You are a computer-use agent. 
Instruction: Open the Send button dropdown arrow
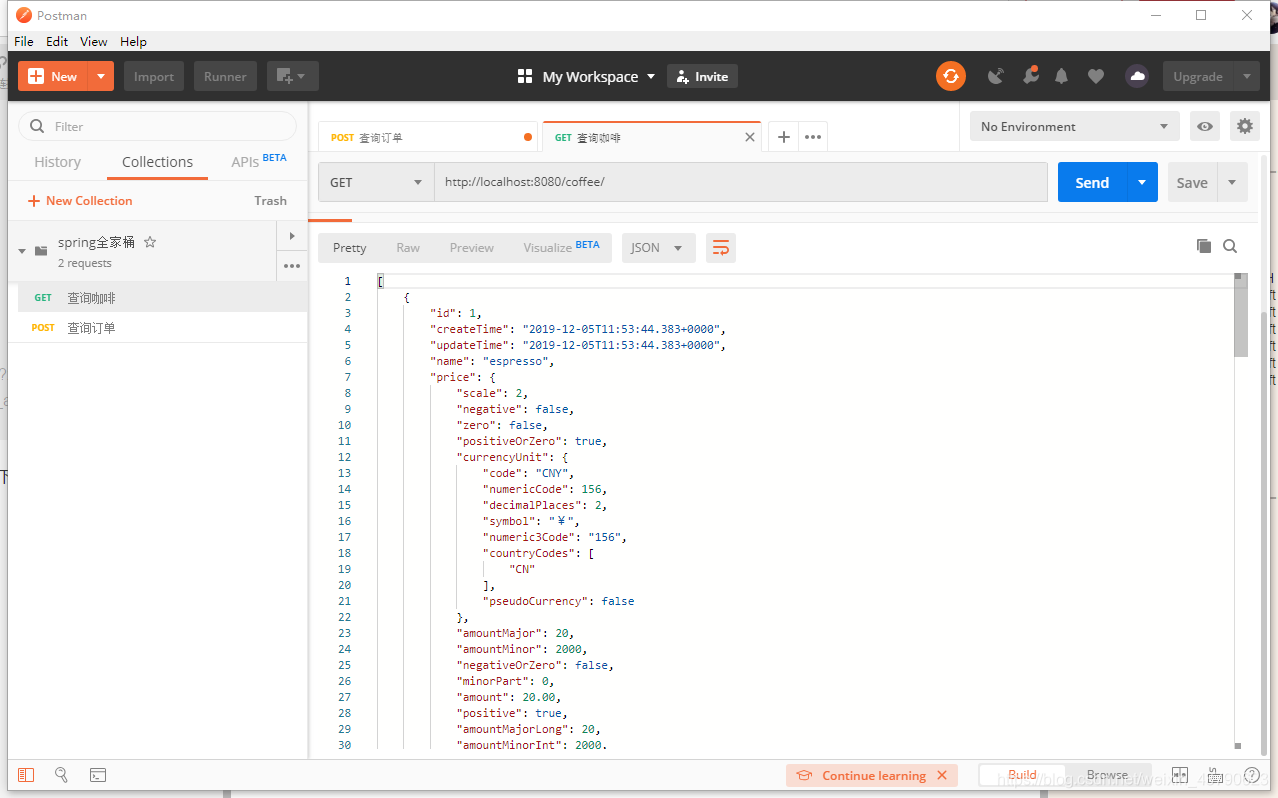coord(1142,182)
